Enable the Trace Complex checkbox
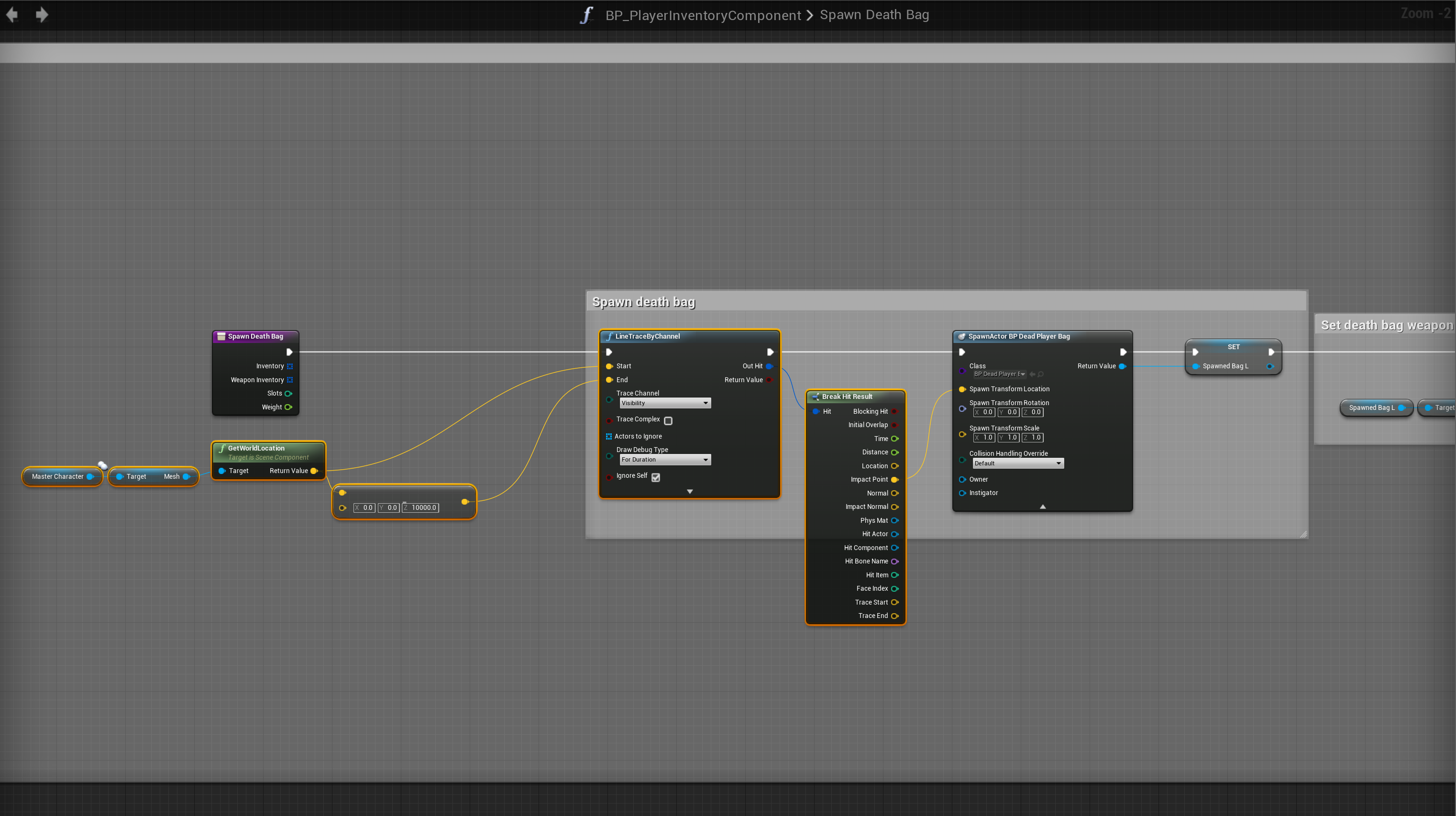The width and height of the screenshot is (1456, 816). point(668,421)
